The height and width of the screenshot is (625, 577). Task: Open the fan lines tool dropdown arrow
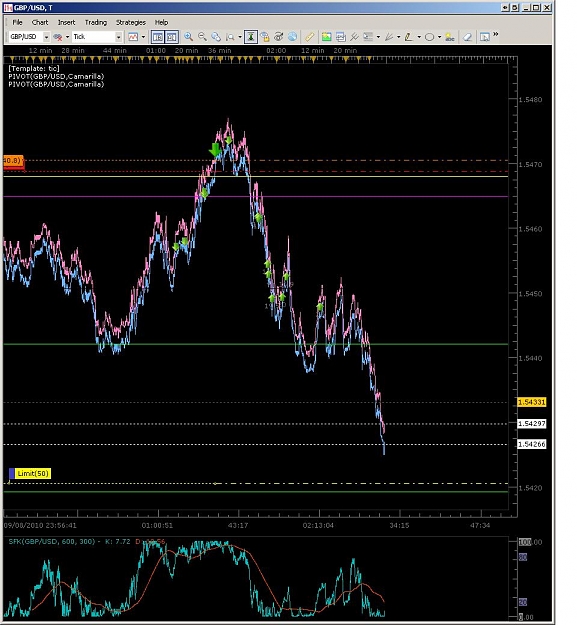398,37
